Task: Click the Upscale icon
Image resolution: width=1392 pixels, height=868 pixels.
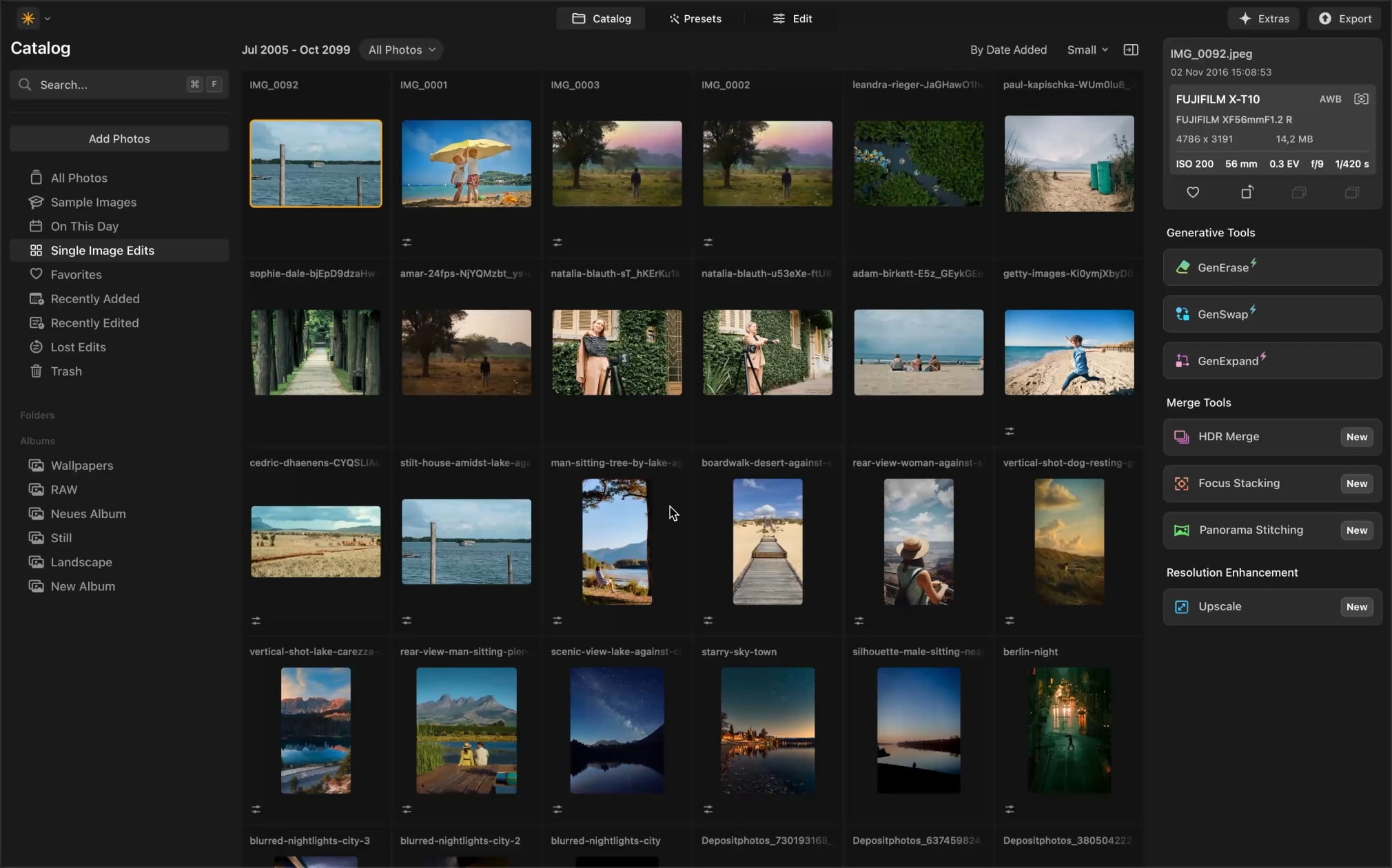Action: coord(1181,607)
